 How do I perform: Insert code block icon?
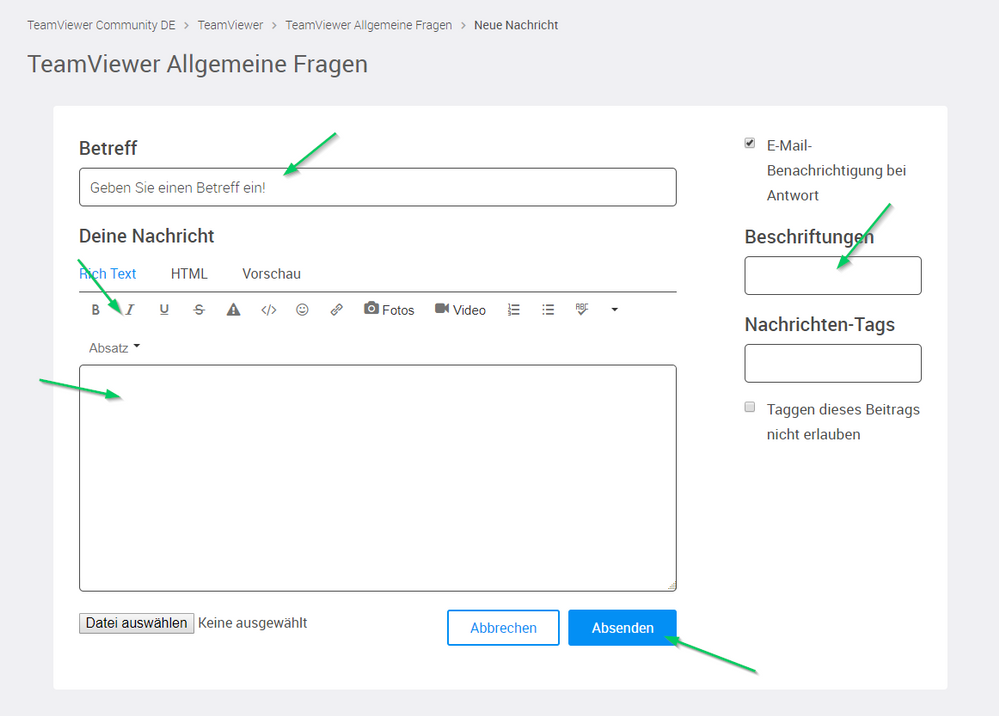[x=268, y=310]
